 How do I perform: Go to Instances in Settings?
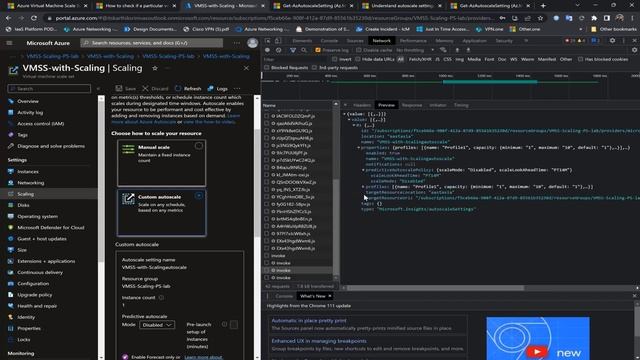pos(28,172)
